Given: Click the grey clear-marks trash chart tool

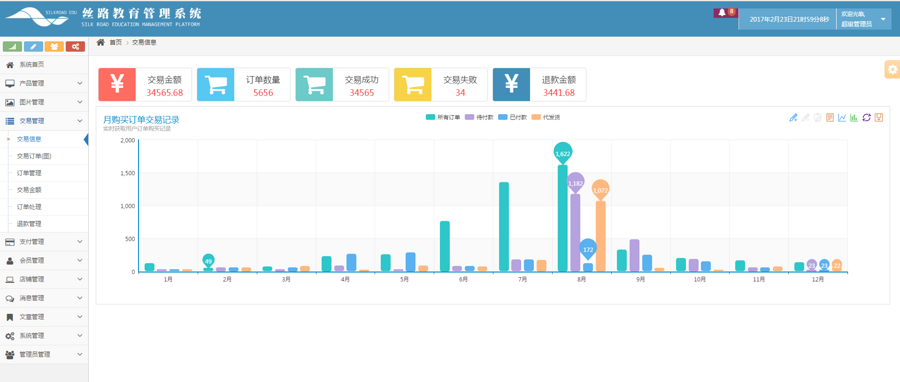Looking at the screenshot, I should pyautogui.click(x=817, y=118).
